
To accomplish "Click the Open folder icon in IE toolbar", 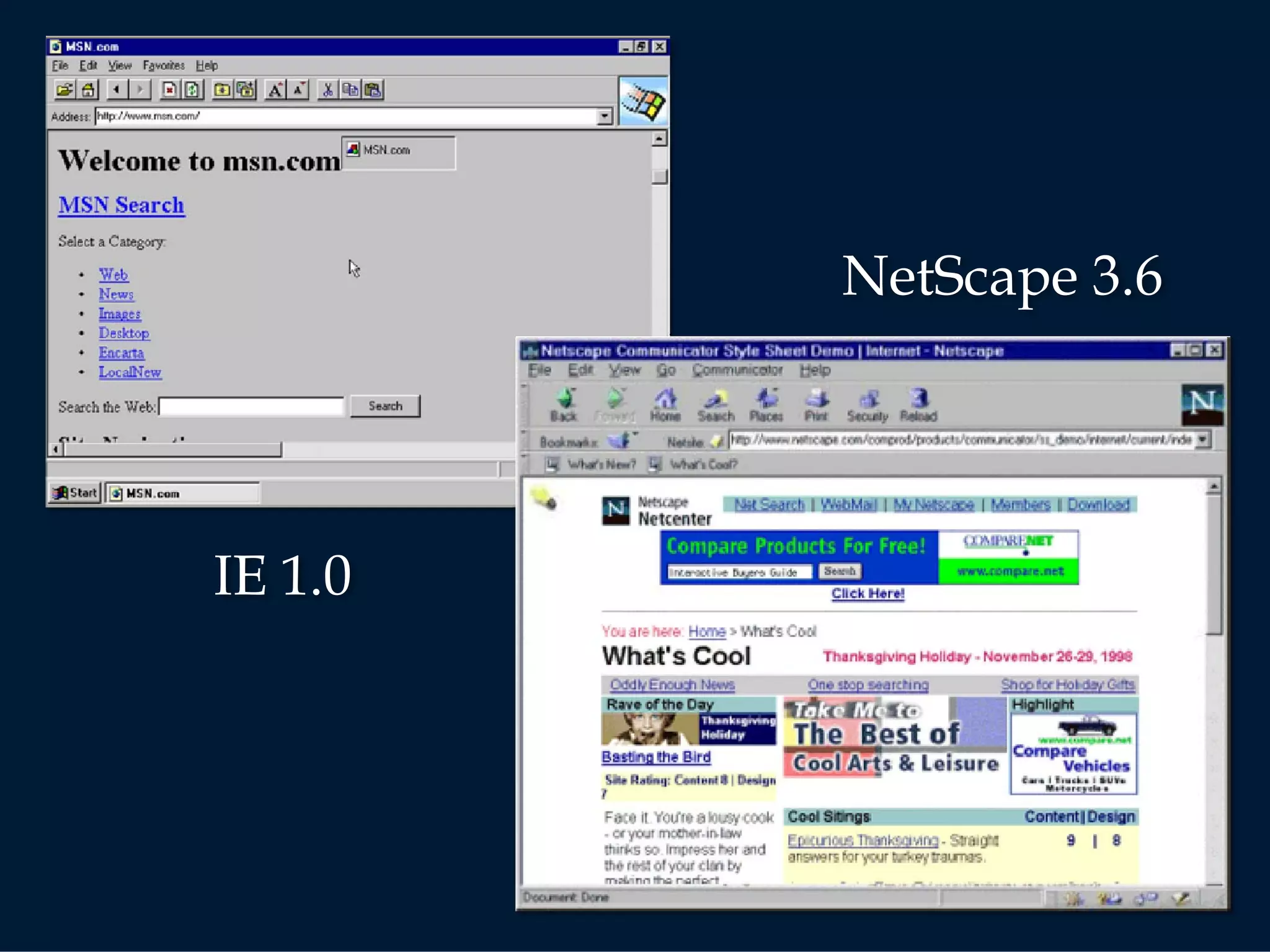I will coord(64,90).
